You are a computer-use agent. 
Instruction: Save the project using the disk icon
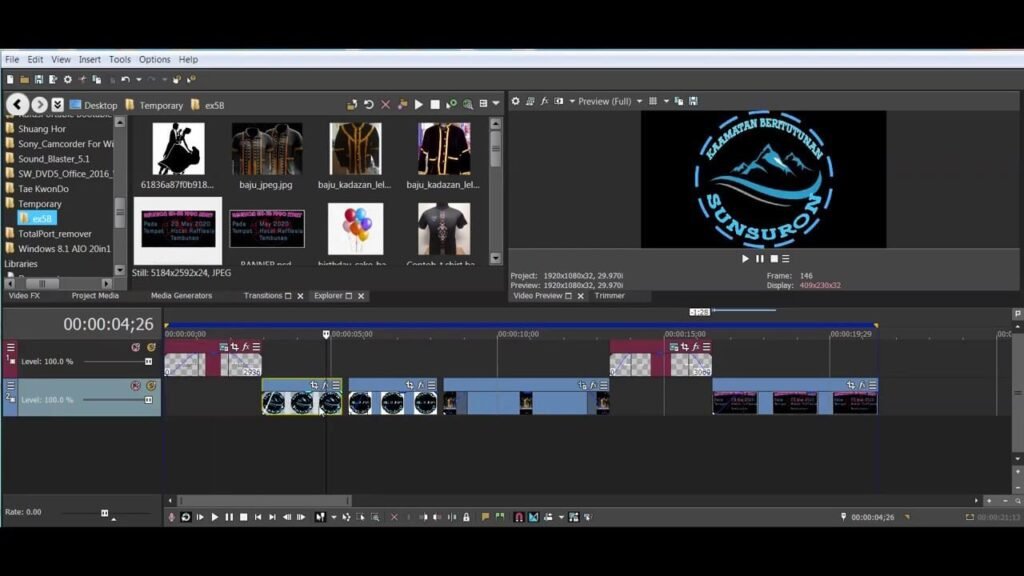(x=39, y=80)
